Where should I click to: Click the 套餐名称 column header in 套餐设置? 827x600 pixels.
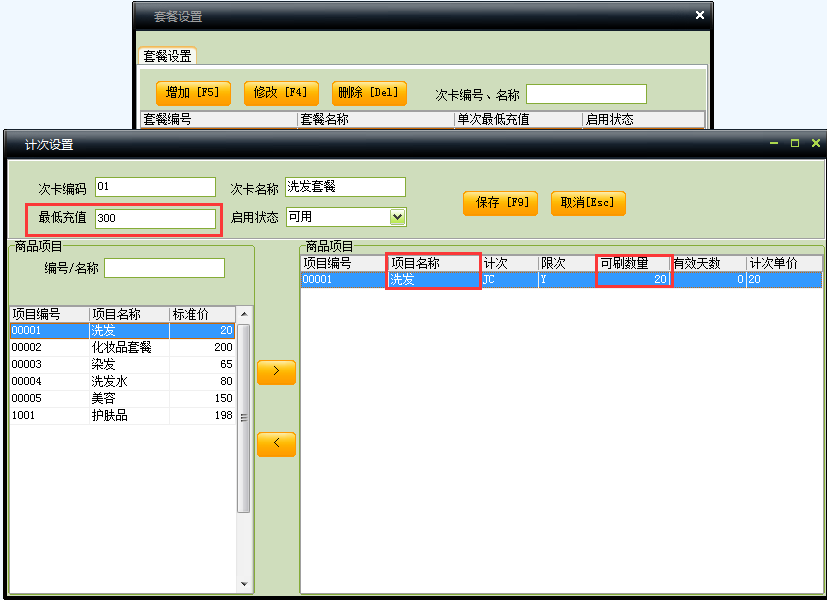pyautogui.click(x=376, y=119)
